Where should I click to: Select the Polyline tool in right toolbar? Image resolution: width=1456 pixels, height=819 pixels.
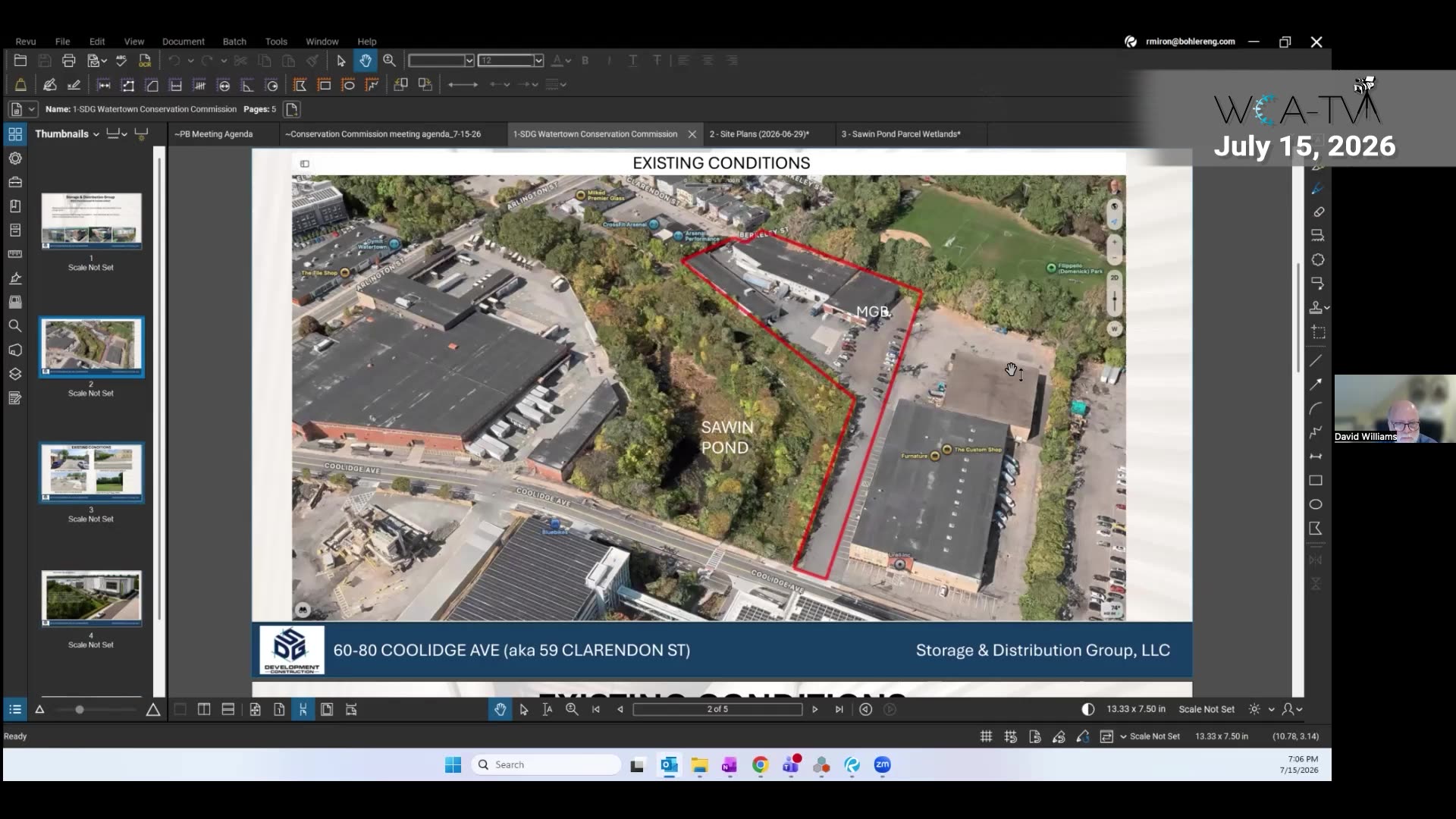[x=1316, y=432]
